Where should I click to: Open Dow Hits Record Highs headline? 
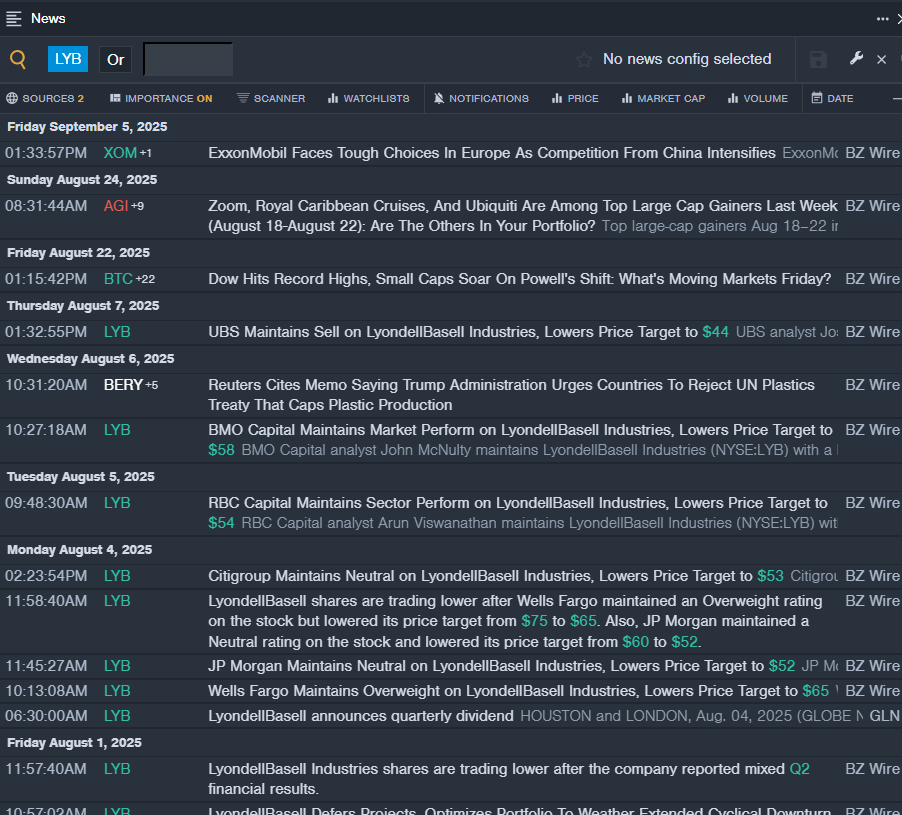point(519,279)
